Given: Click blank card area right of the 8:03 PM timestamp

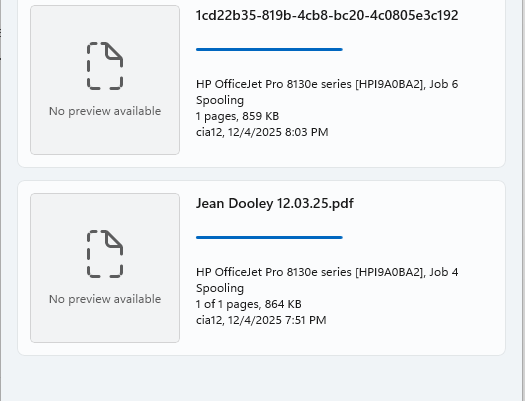Looking at the screenshot, I should 415,132.
